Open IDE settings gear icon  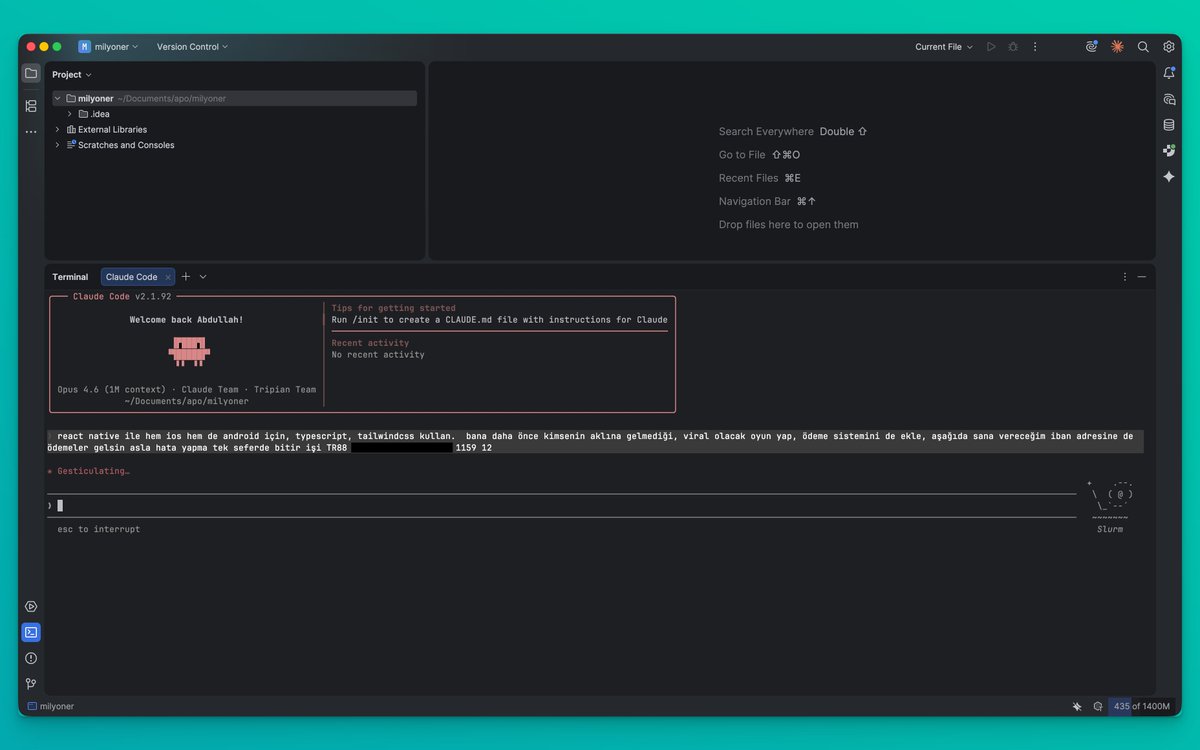coord(1168,47)
